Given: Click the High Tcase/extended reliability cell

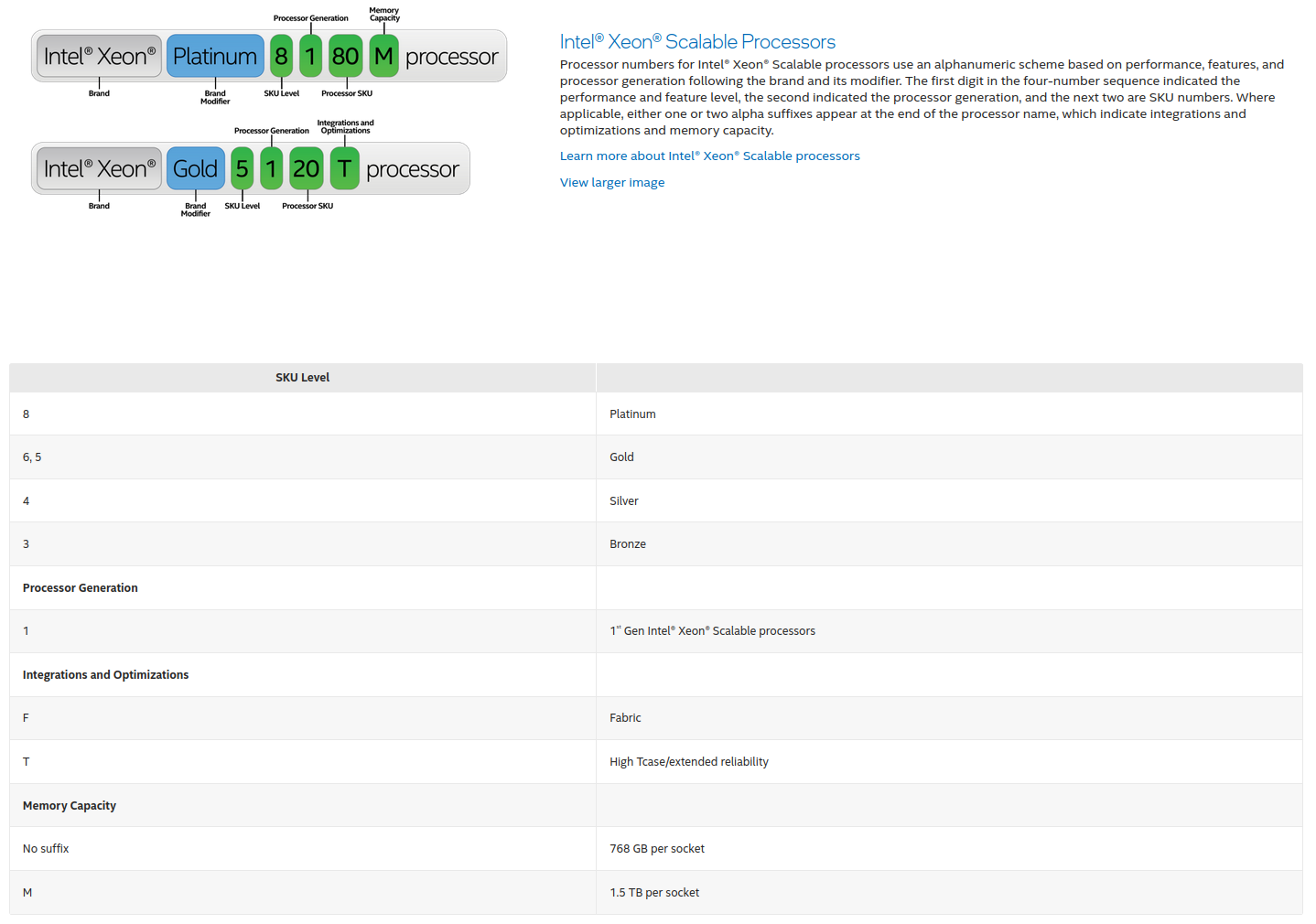Looking at the screenshot, I should (689, 762).
